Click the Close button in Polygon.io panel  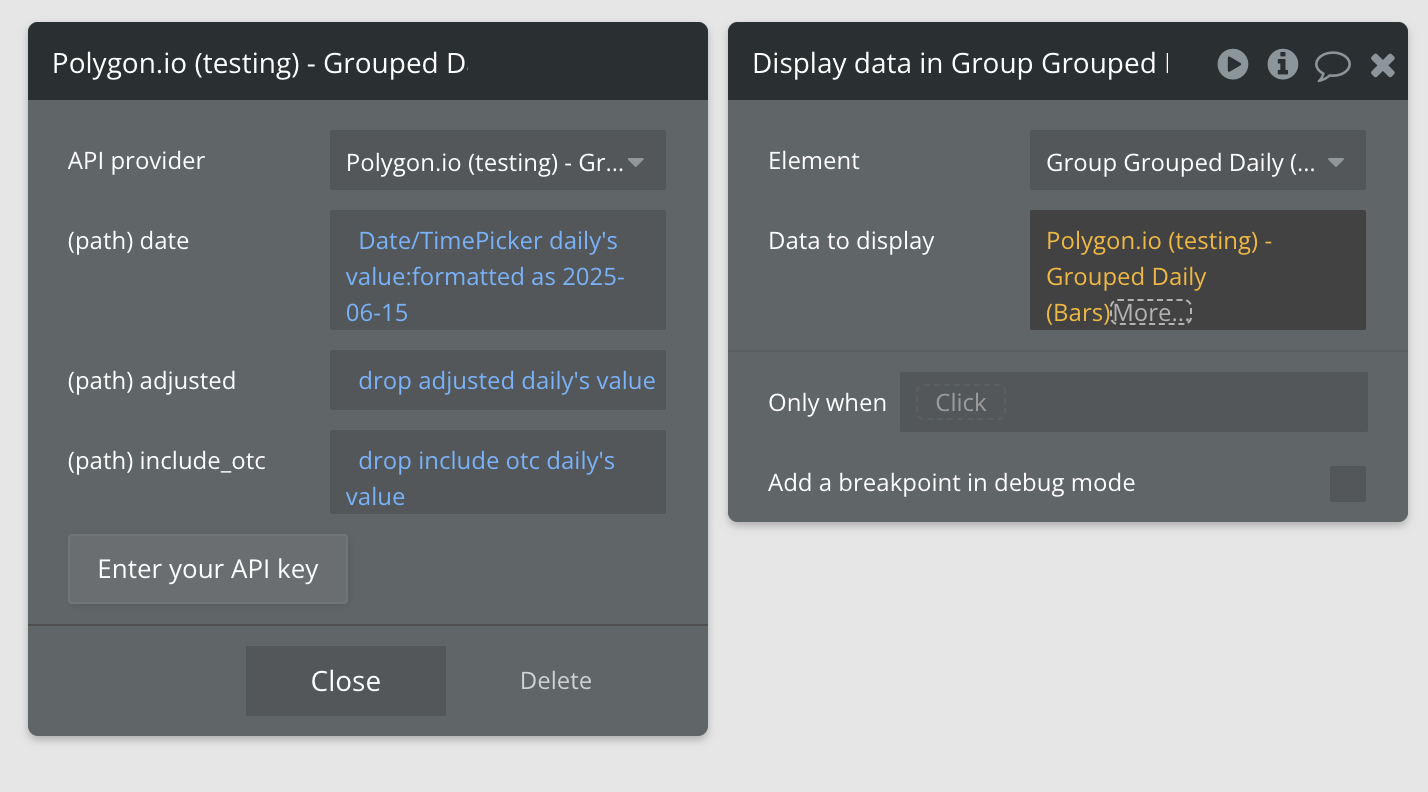tap(345, 681)
